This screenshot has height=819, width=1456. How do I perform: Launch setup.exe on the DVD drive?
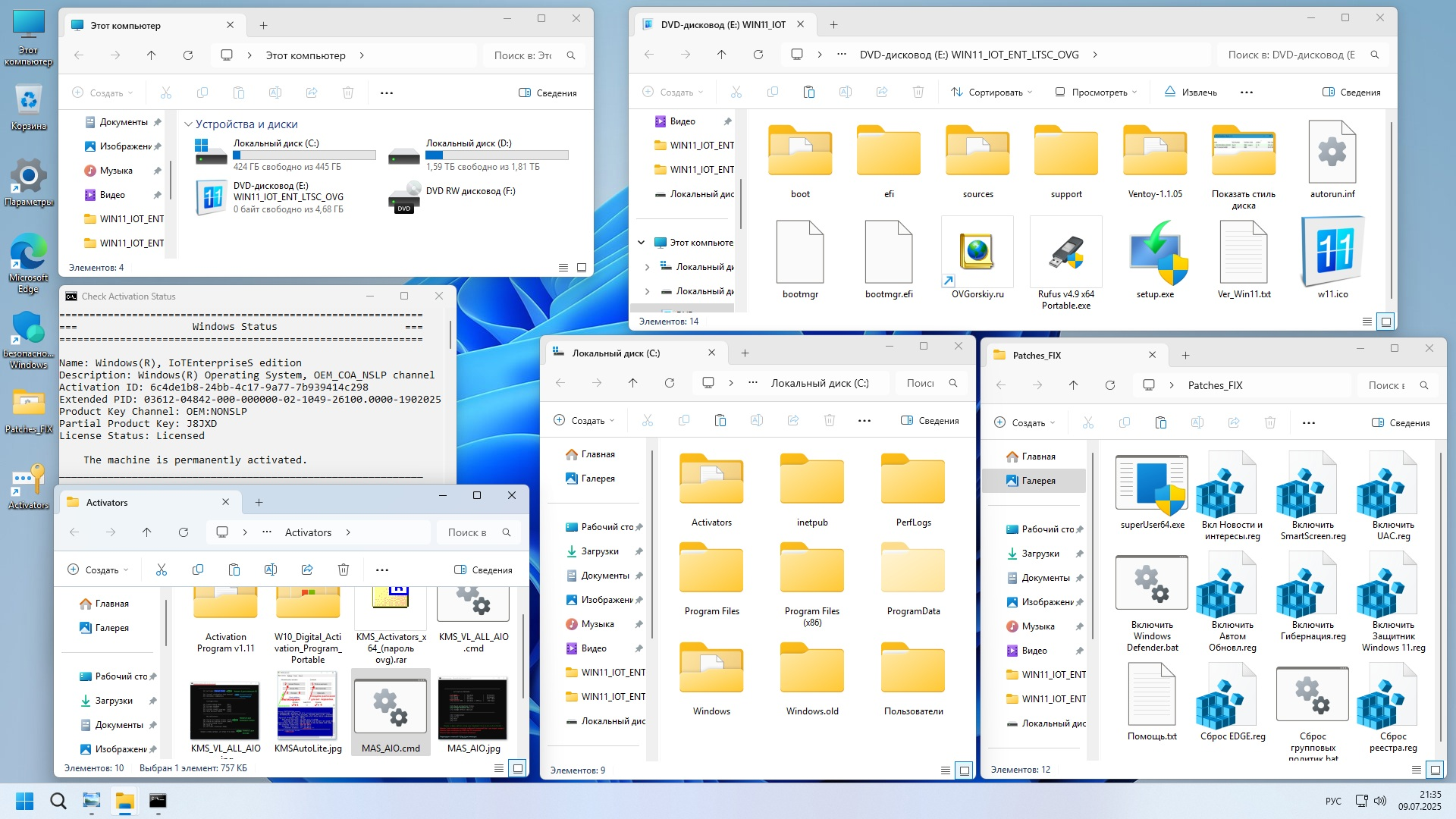(x=1155, y=254)
